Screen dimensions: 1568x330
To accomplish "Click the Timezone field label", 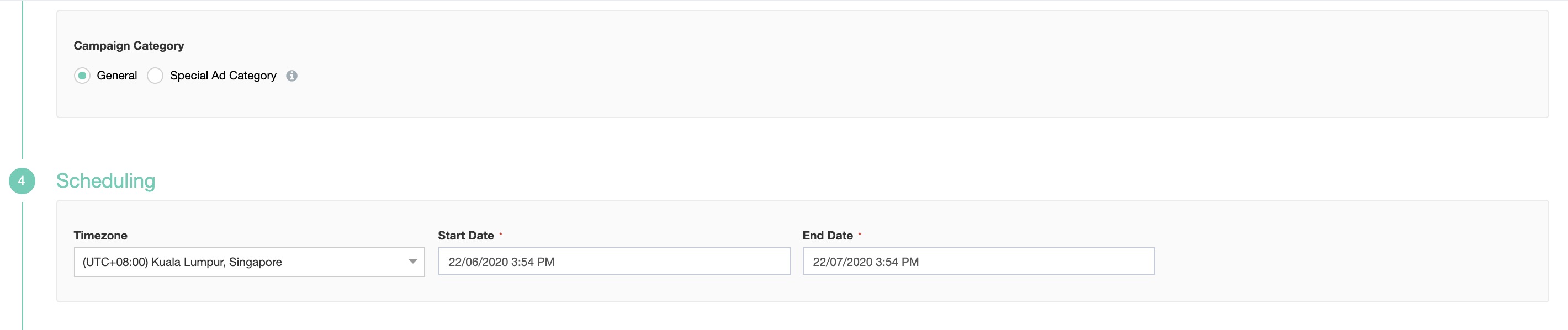I will pyautogui.click(x=100, y=236).
